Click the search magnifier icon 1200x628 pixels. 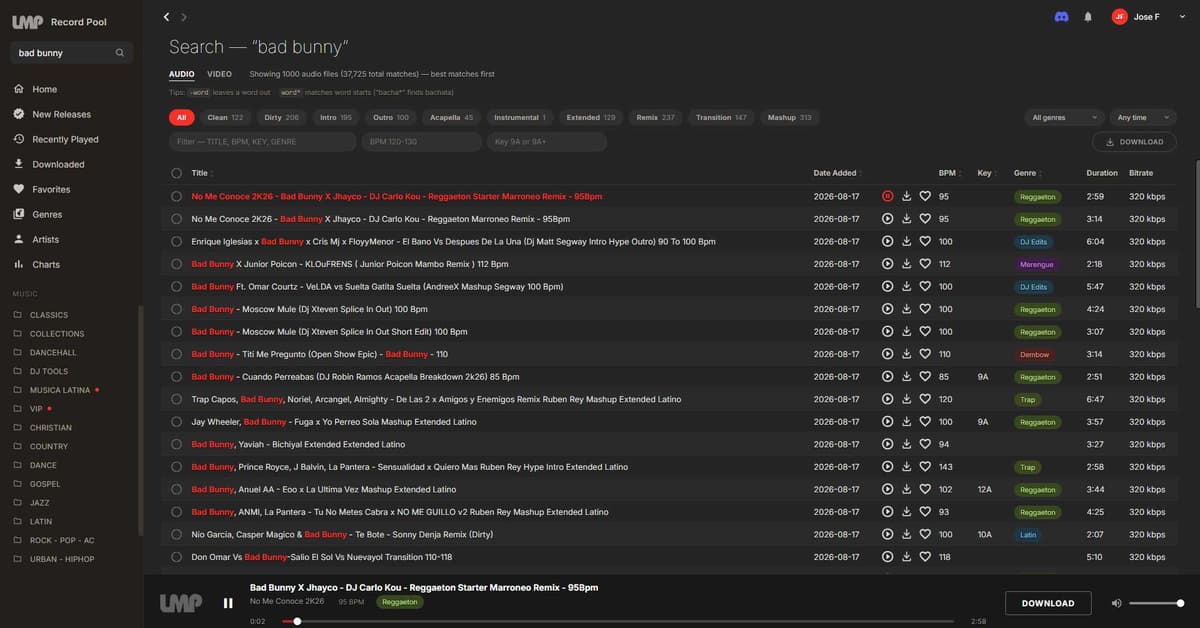(x=120, y=53)
